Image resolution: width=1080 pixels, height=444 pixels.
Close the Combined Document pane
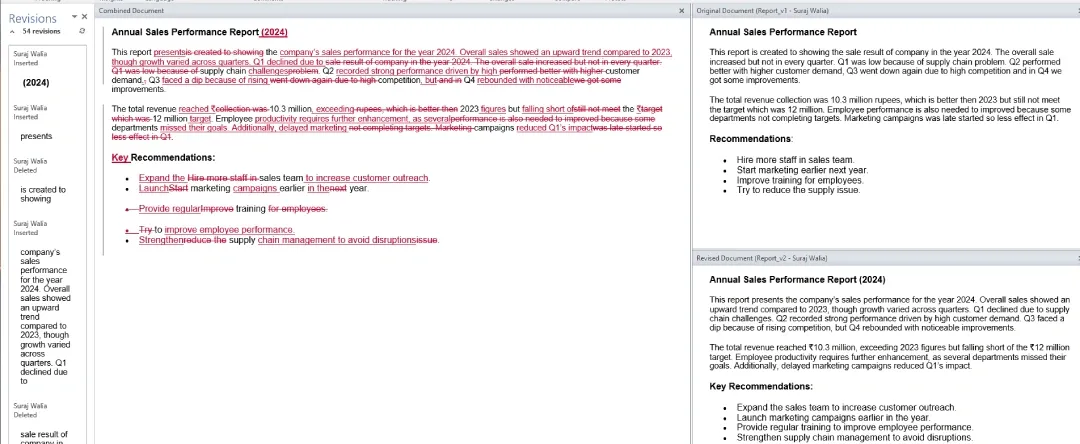pos(682,11)
